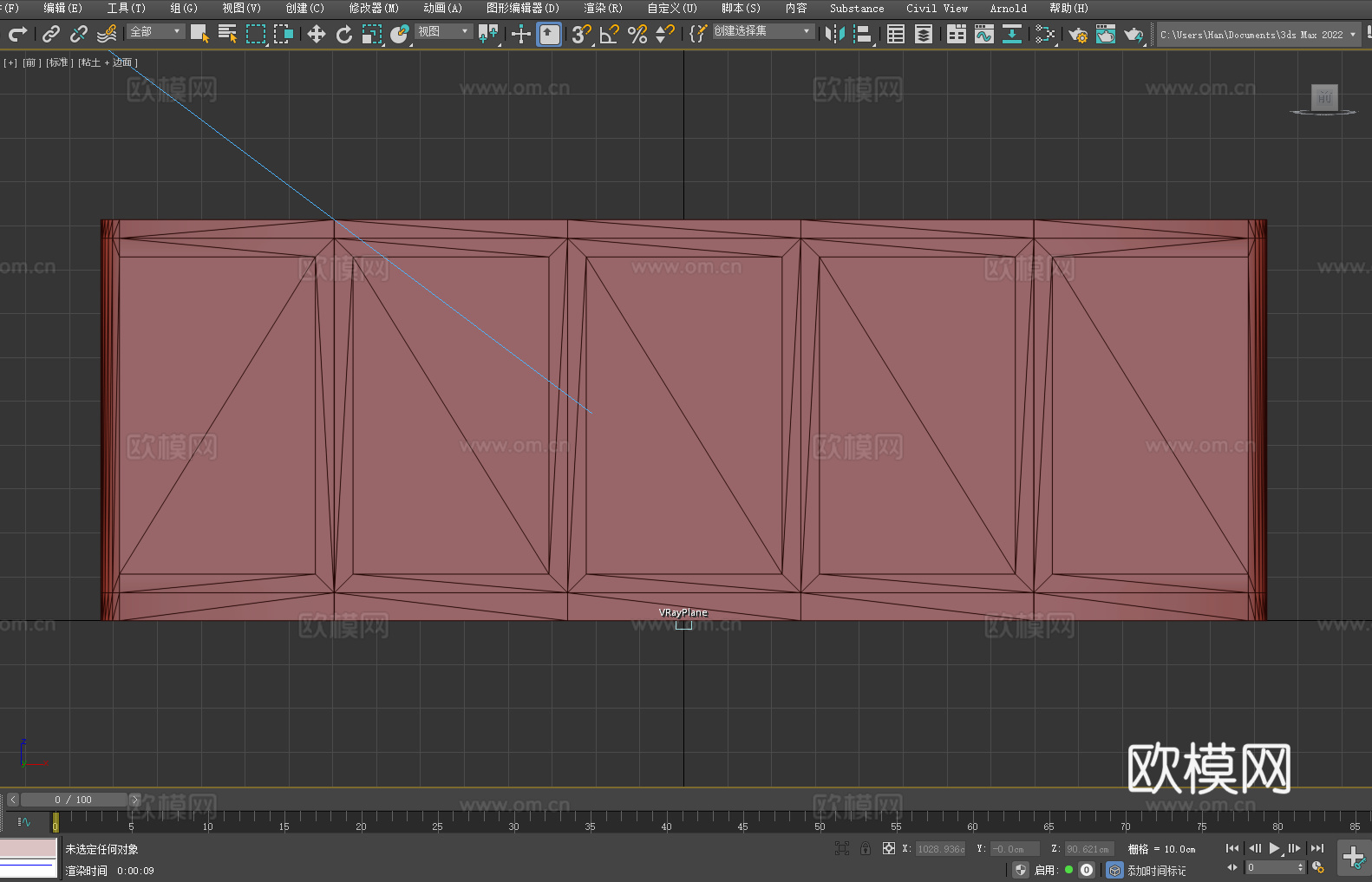Click the Mirror tool icon

tap(835, 34)
